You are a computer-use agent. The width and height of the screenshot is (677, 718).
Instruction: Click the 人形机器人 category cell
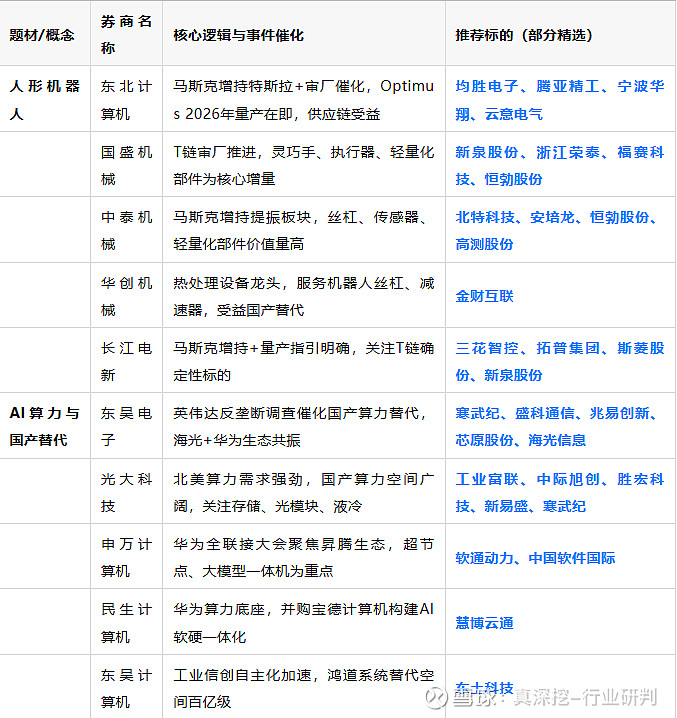45,99
